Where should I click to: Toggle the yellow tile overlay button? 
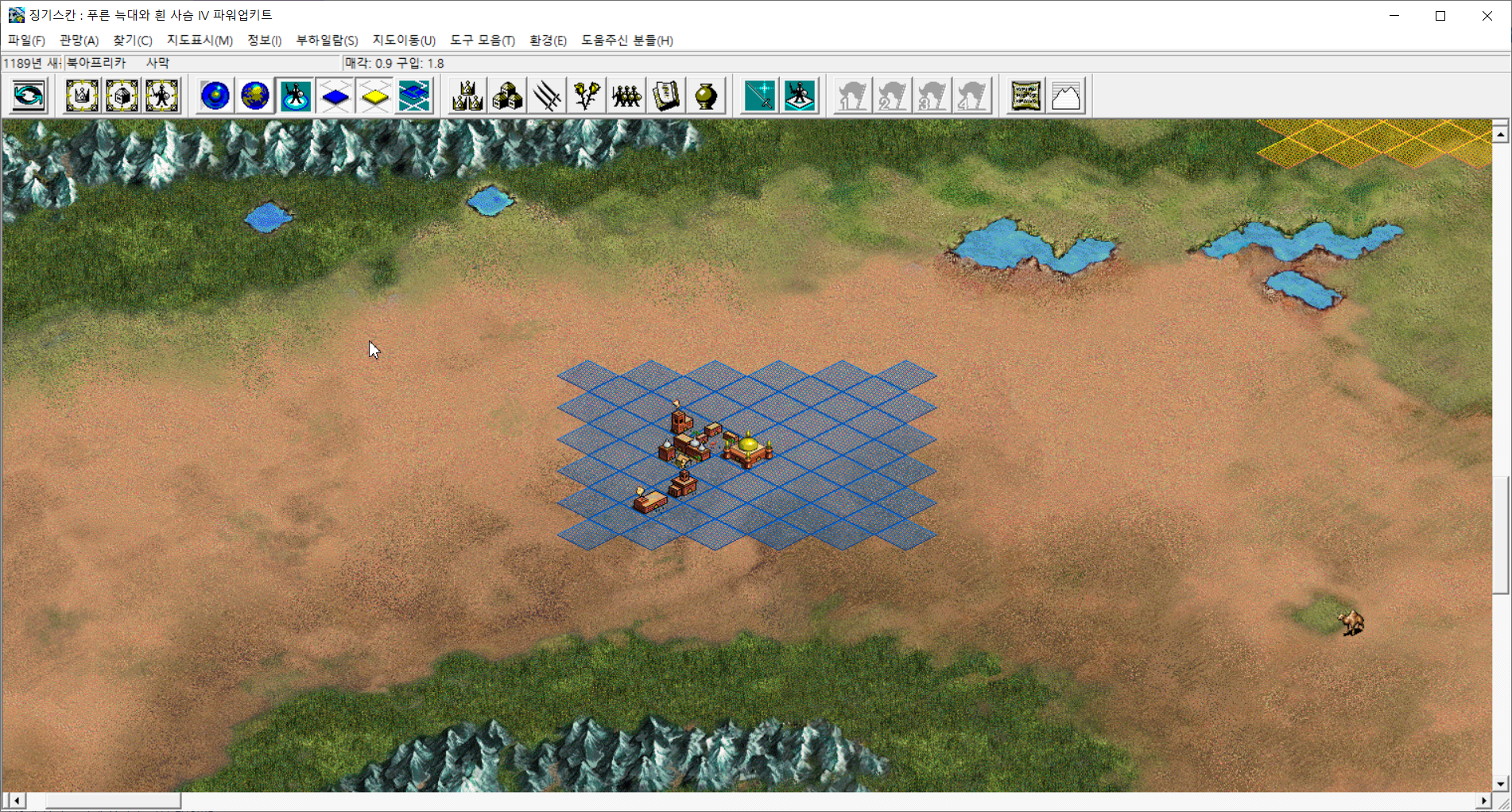pos(375,96)
